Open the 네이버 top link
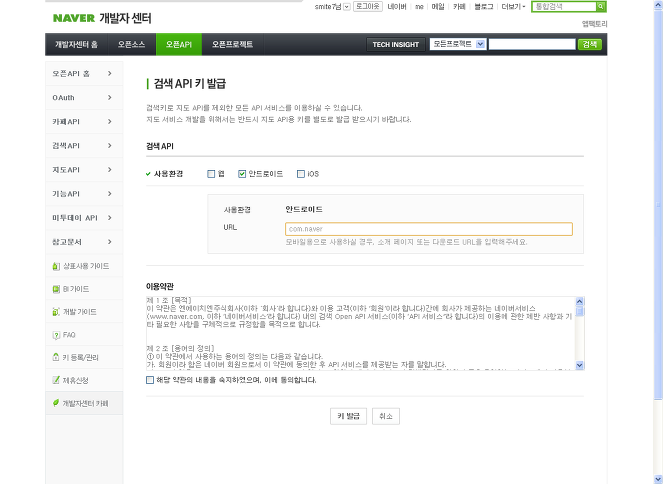 pyautogui.click(x=397, y=6)
